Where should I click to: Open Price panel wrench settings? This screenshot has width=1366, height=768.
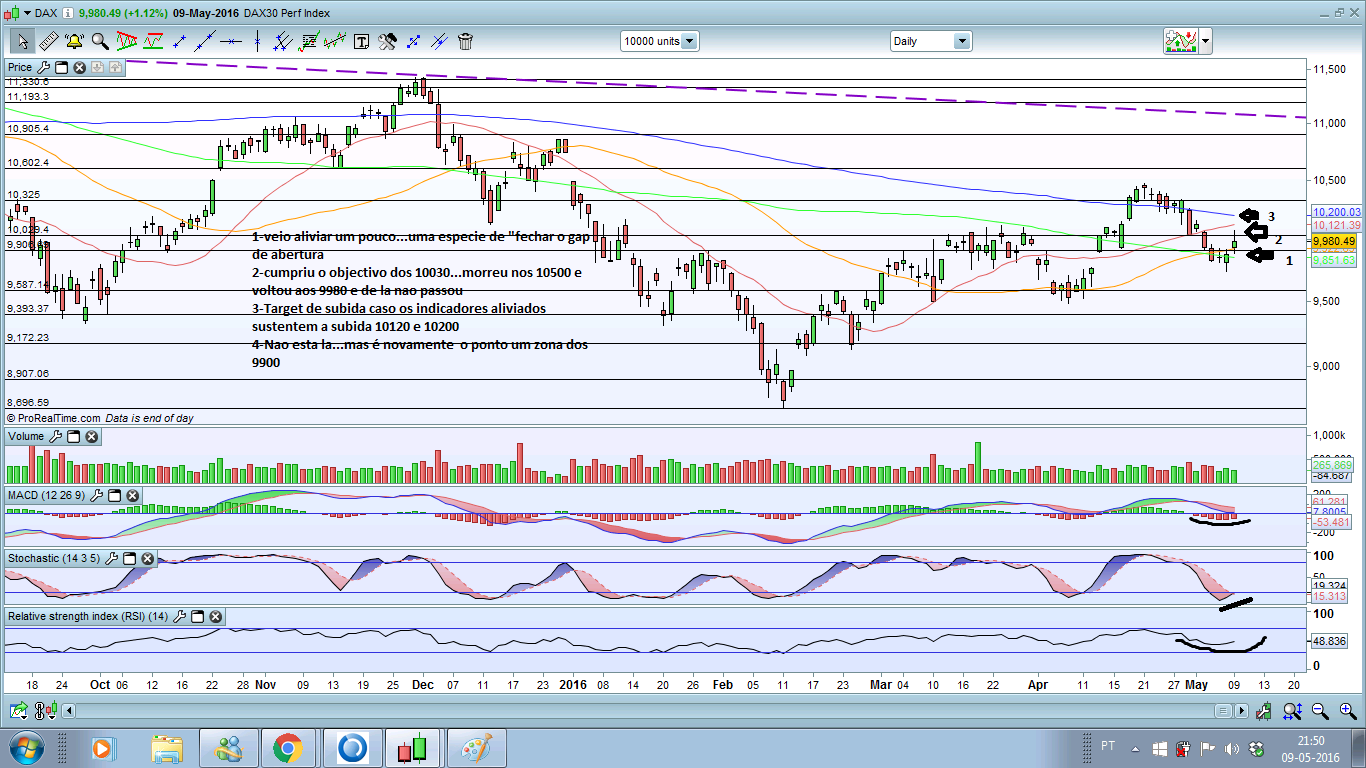click(43, 67)
